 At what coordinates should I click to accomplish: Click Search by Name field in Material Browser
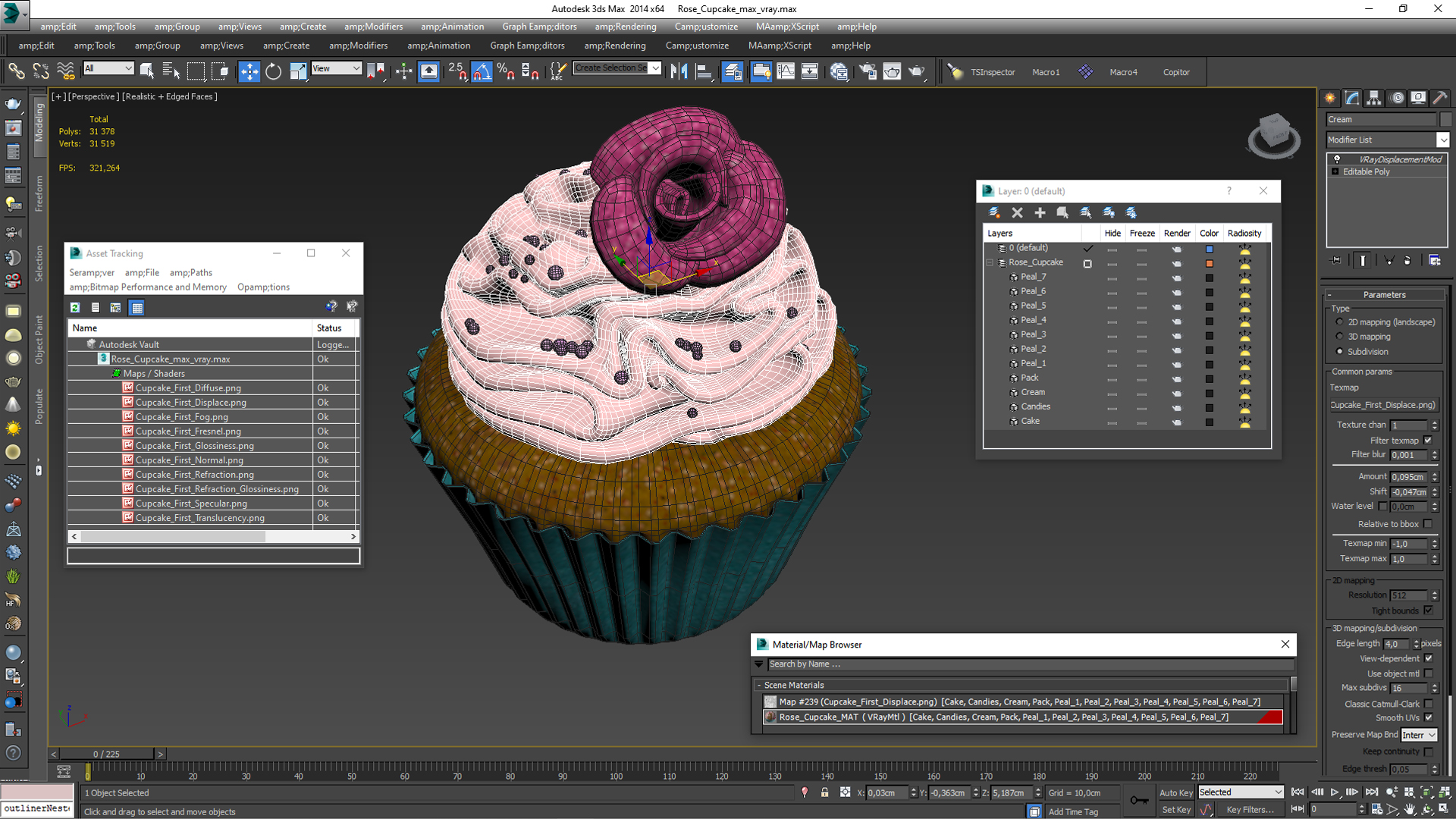point(1030,664)
